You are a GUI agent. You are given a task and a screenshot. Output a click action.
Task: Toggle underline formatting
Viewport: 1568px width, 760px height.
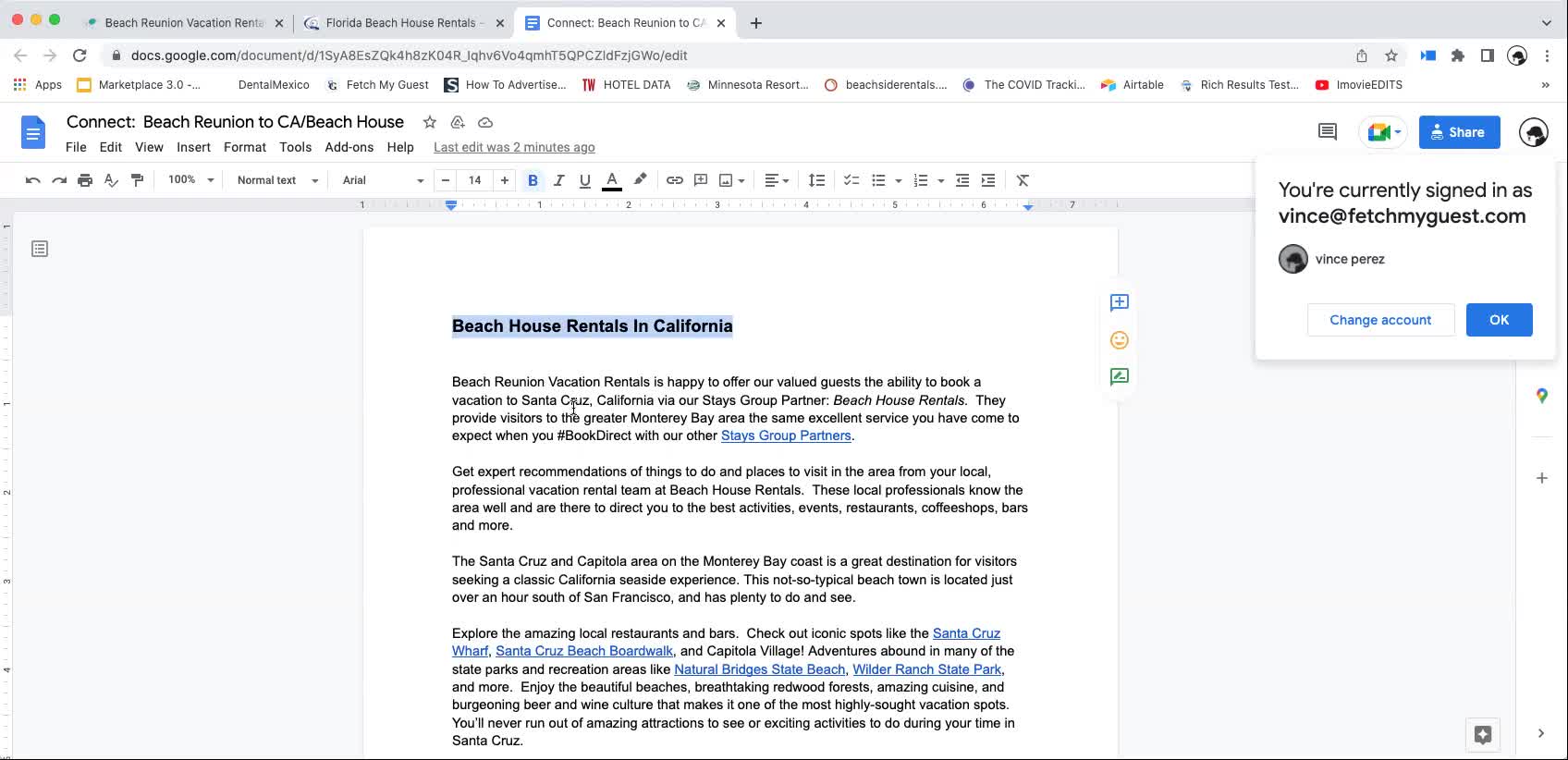(x=584, y=180)
